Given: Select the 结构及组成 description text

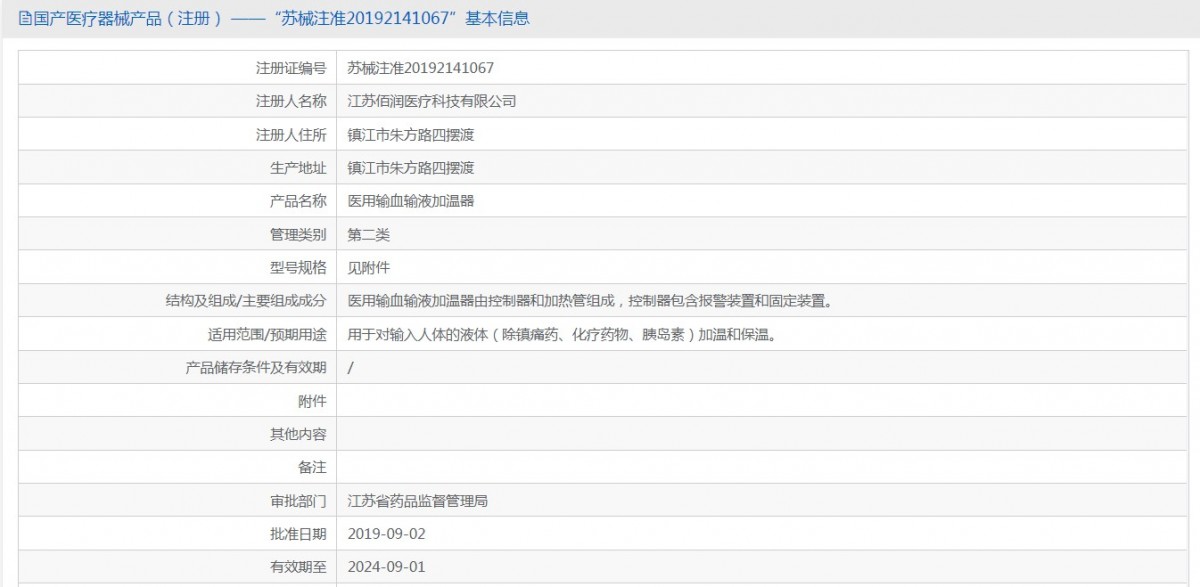Looking at the screenshot, I should click(x=590, y=301).
